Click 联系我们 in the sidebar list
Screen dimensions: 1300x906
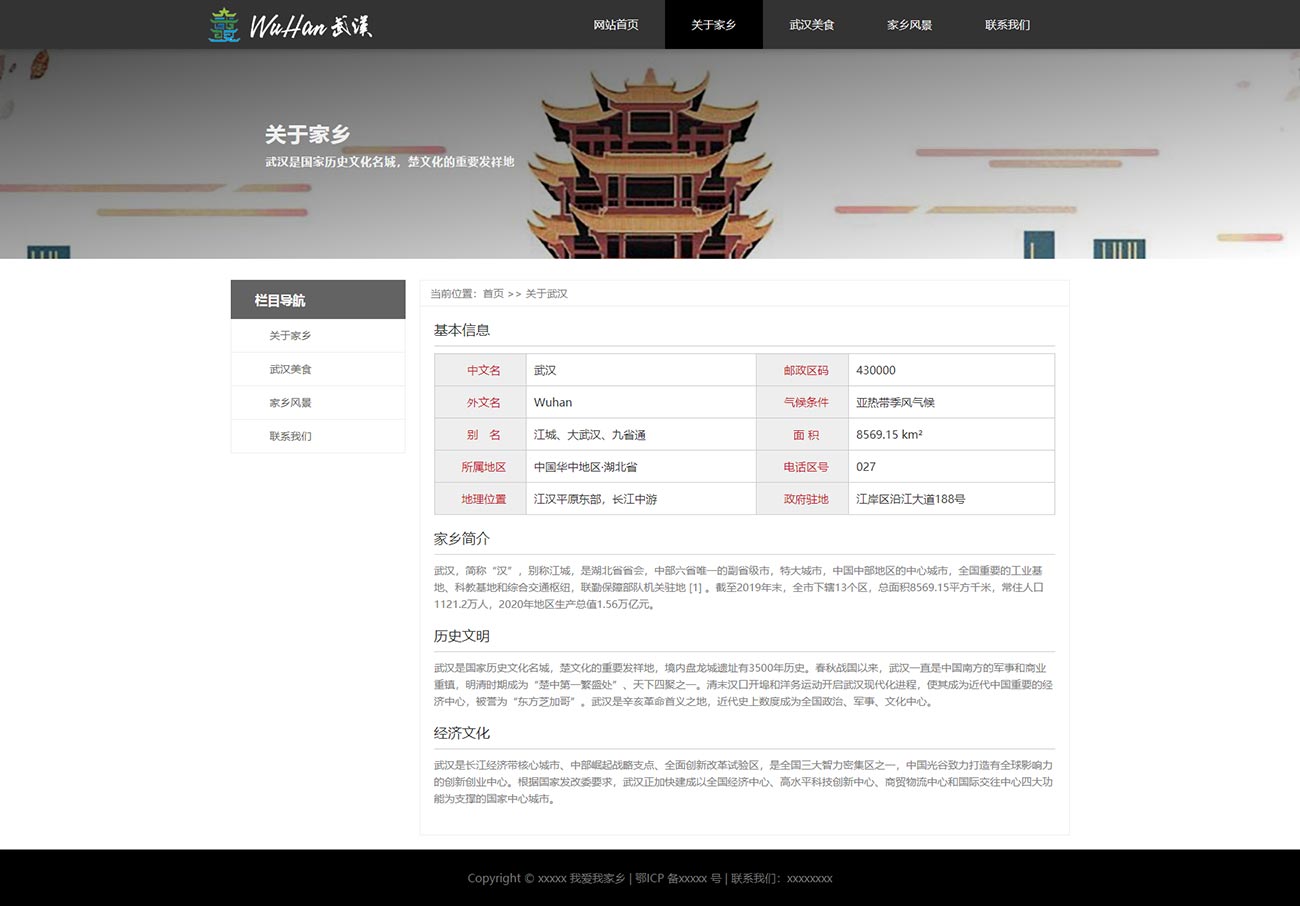click(290, 437)
